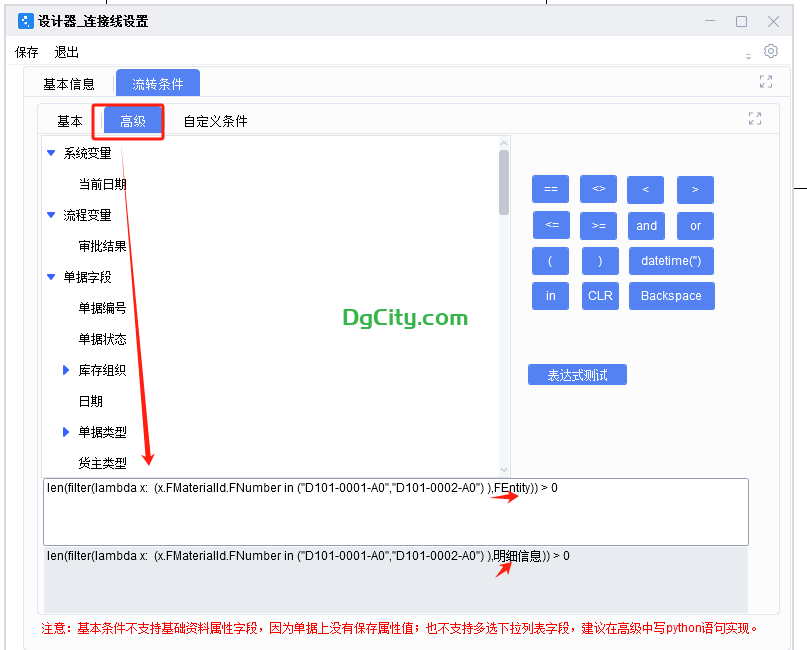Exit the designer via 退出
Screen dimensions: 807x650
[65, 51]
